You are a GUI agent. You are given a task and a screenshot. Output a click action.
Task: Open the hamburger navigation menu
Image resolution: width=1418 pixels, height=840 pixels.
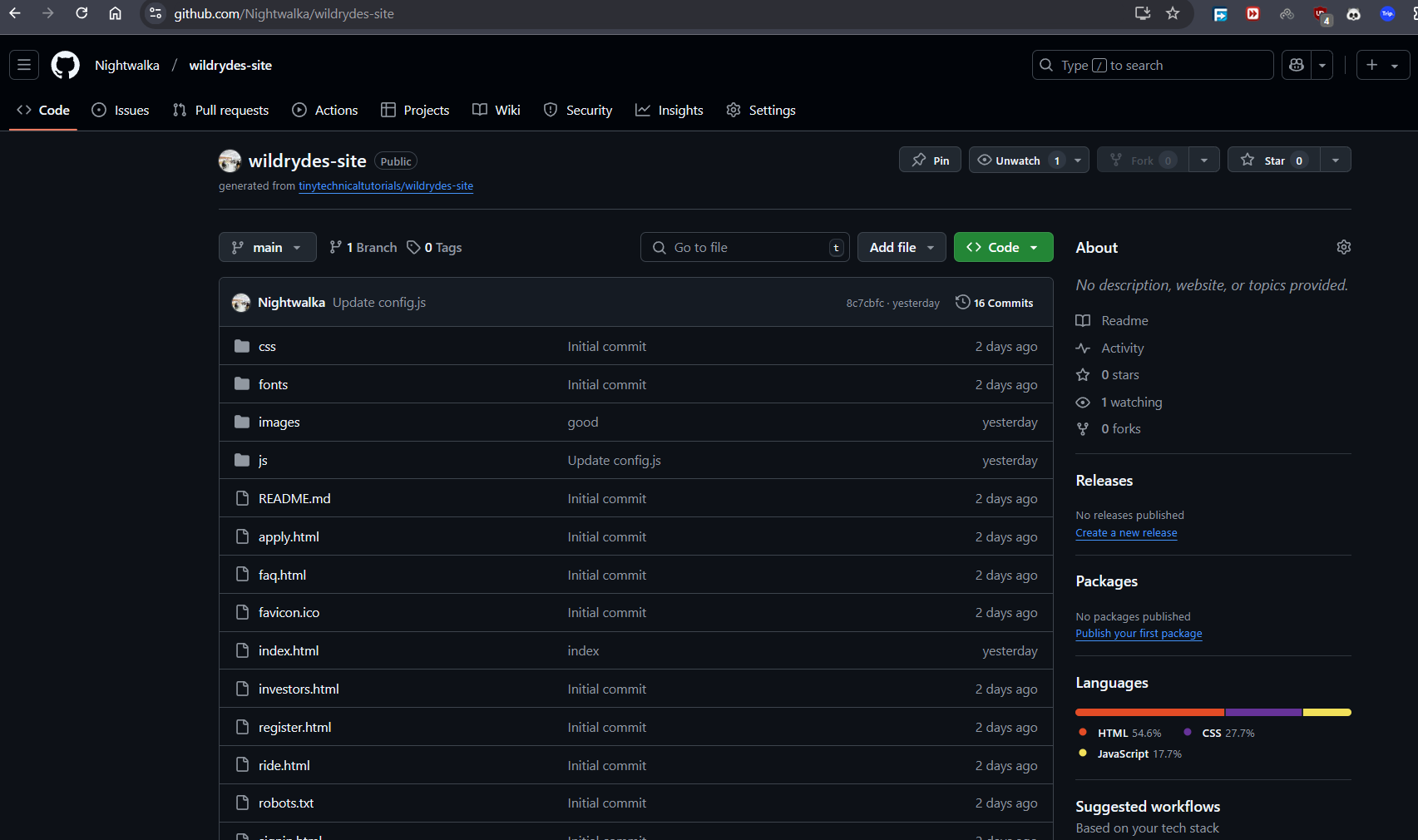tap(24, 65)
